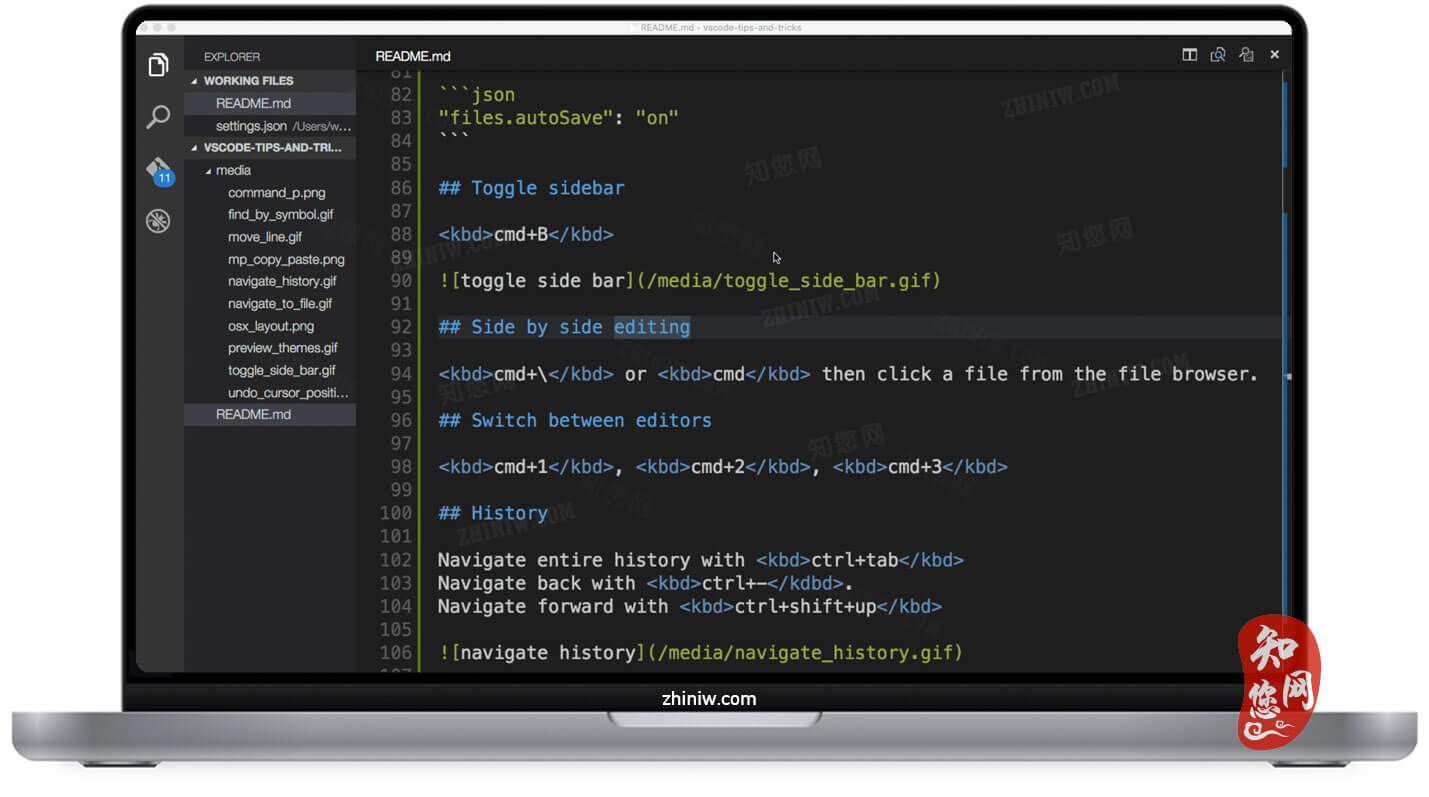The width and height of the screenshot is (1429, 797).
Task: Click the "Navigate forward with" line
Action: tap(690, 606)
